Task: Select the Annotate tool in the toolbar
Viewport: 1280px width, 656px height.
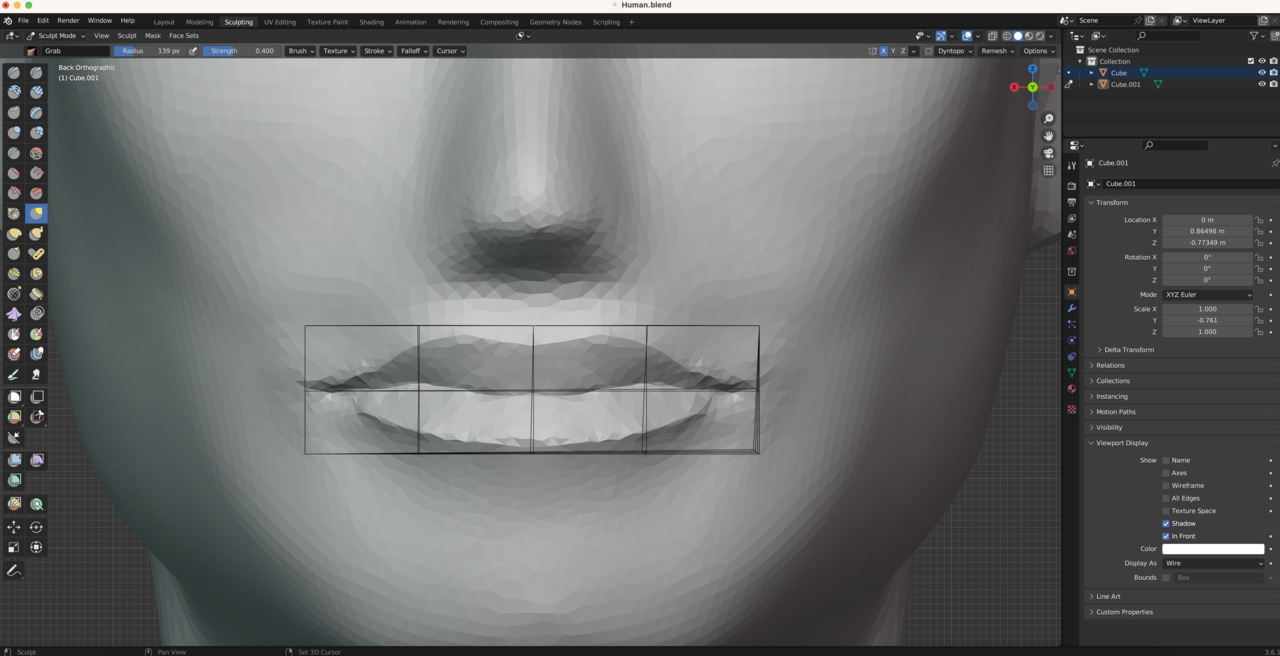Action: [x=14, y=571]
